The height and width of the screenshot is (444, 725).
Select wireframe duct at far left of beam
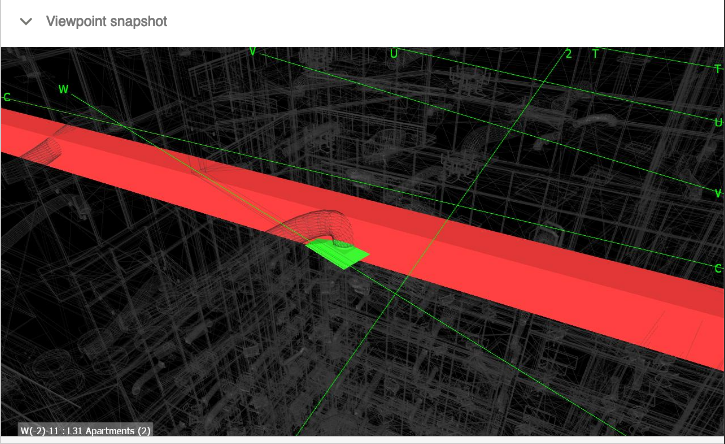[x=43, y=150]
